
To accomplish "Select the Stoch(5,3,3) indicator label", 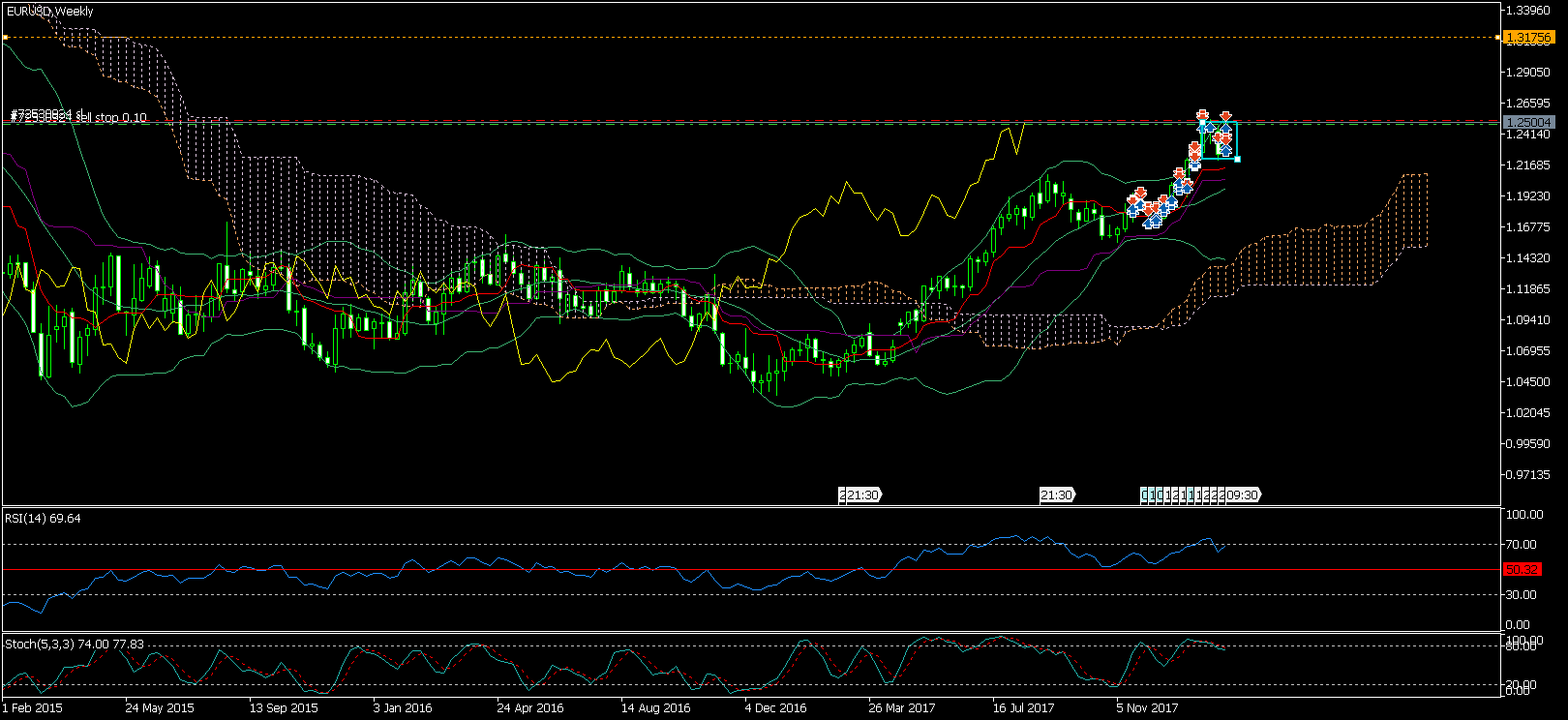I will tap(74, 645).
